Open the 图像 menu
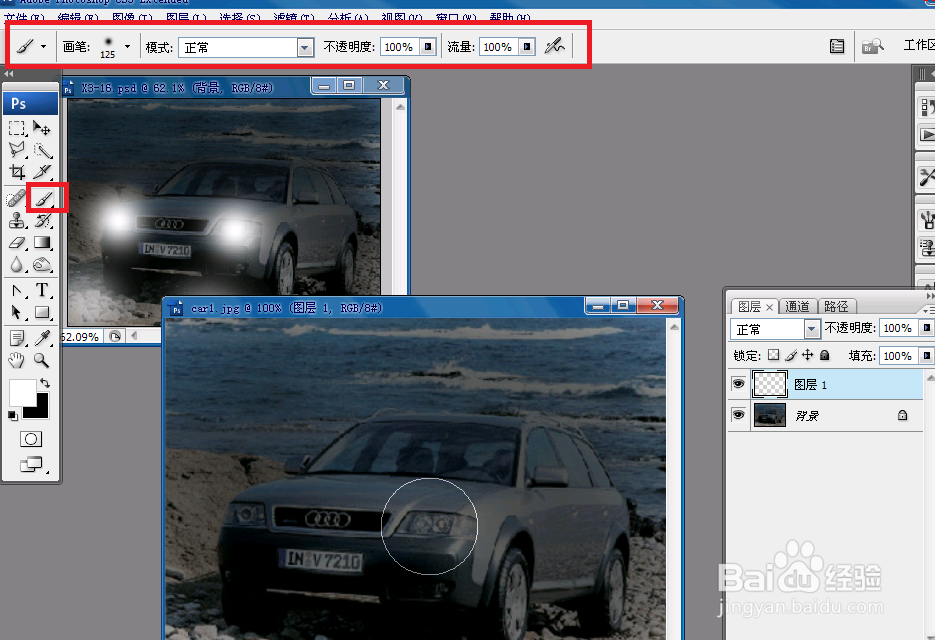Image resolution: width=935 pixels, height=640 pixels. pyautogui.click(x=132, y=18)
